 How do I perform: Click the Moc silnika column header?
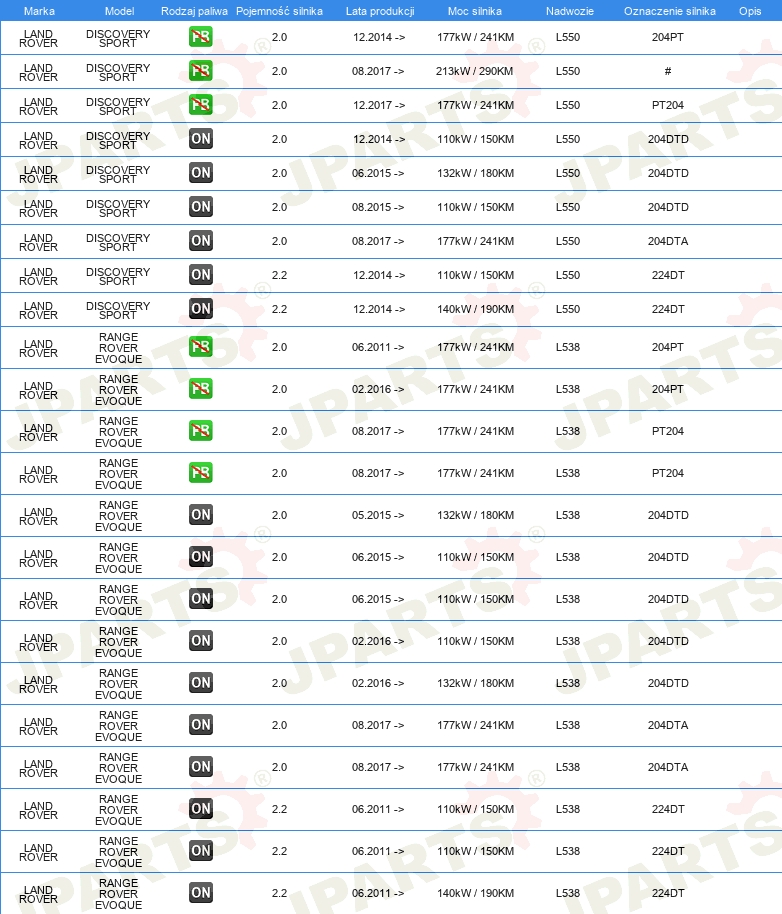[474, 11]
